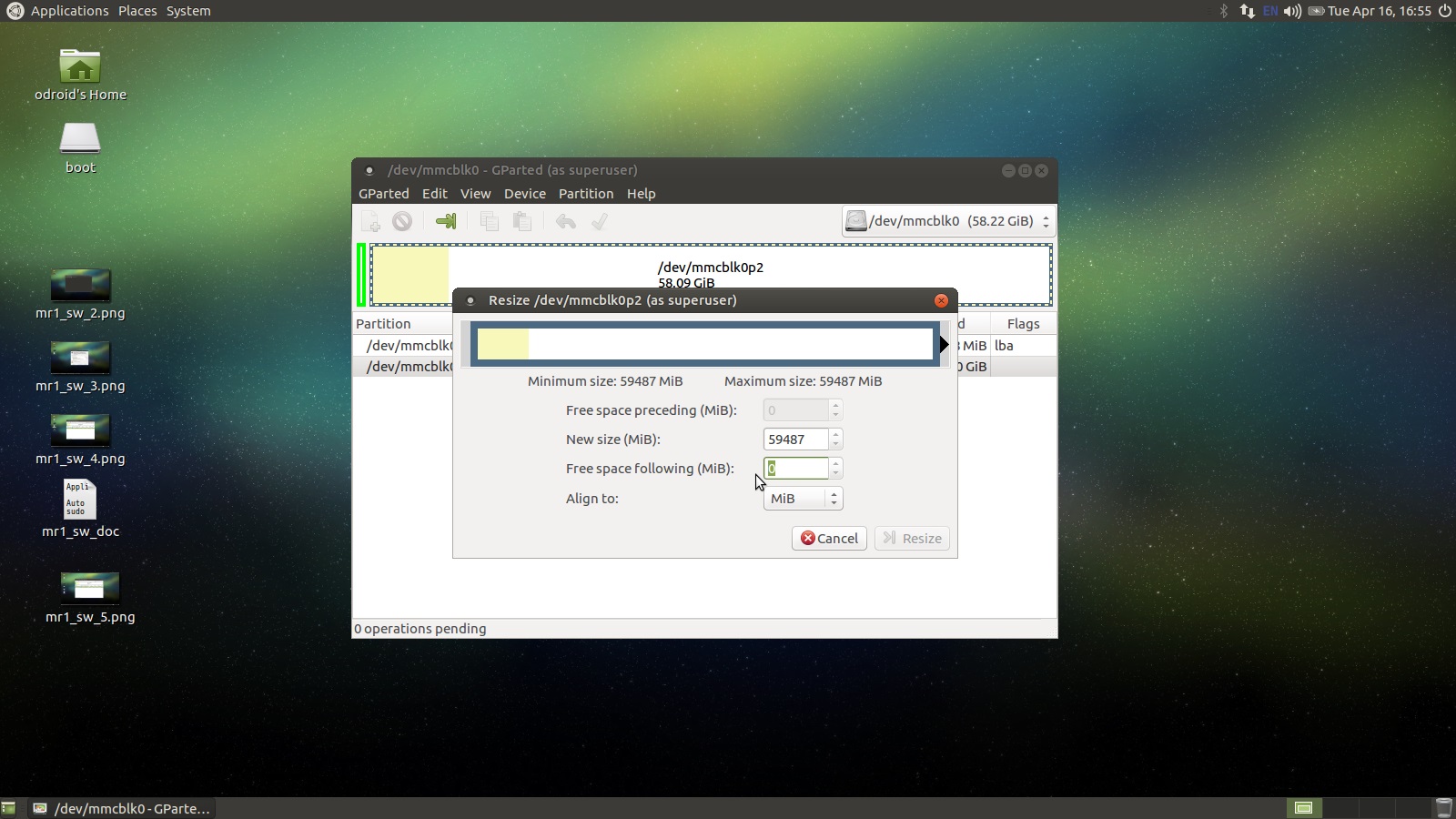Open the /dev/mmcblk0 device selector dropdown
This screenshot has width=1456, height=819.
pos(947,221)
